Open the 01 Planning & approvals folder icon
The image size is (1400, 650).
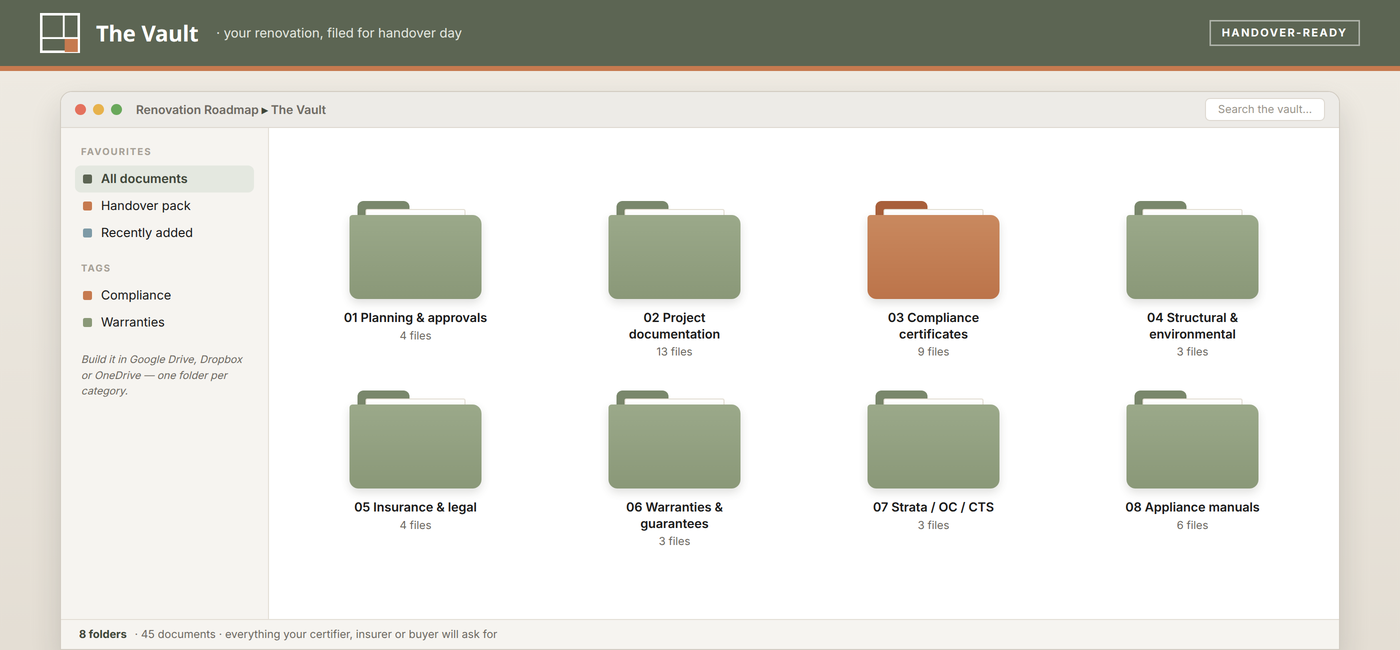415,250
